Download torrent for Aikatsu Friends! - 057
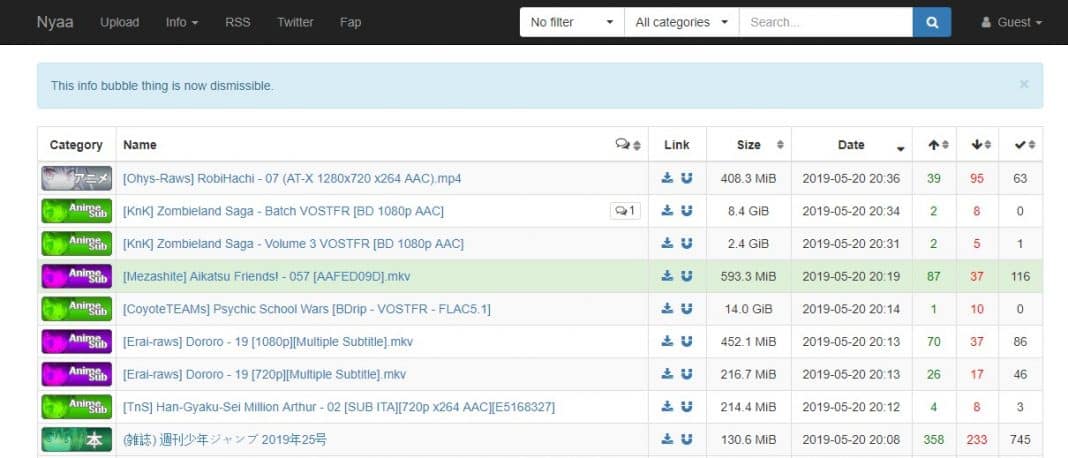Viewport: 1068px width, 458px height. tap(668, 276)
